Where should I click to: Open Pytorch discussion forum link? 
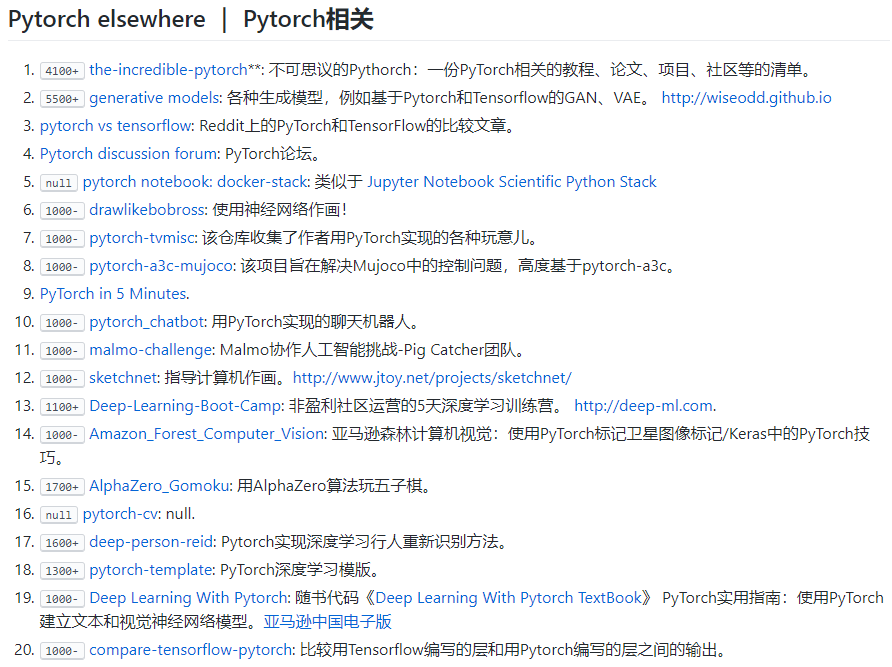click(129, 154)
